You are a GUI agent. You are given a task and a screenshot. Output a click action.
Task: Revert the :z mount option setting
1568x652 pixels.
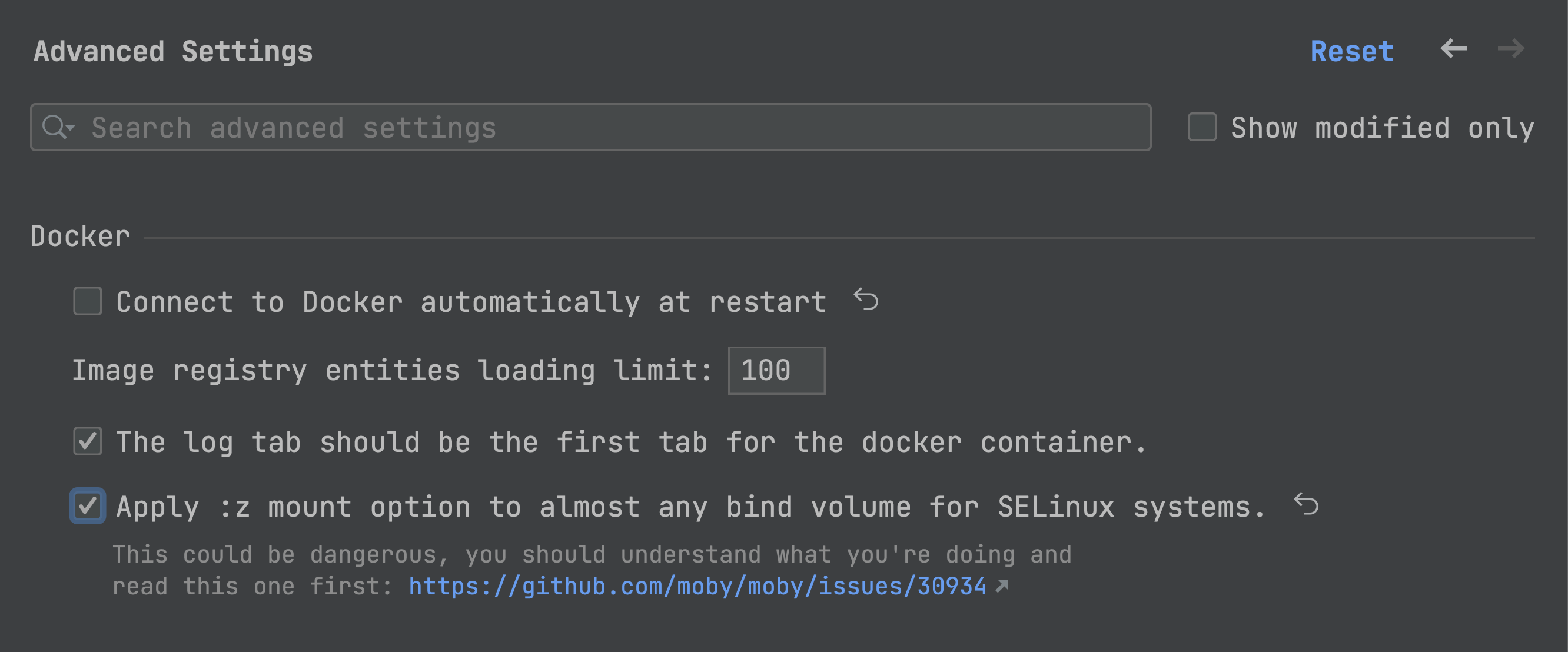pos(1306,505)
